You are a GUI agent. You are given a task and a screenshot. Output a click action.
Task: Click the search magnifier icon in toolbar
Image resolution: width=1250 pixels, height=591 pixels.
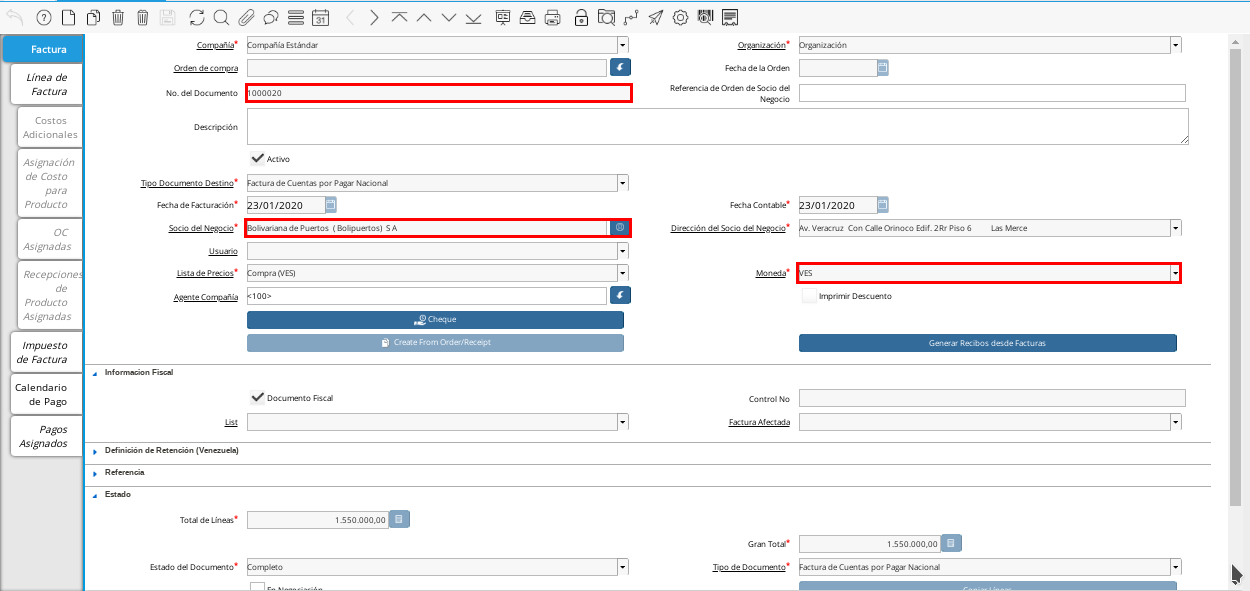(221, 17)
